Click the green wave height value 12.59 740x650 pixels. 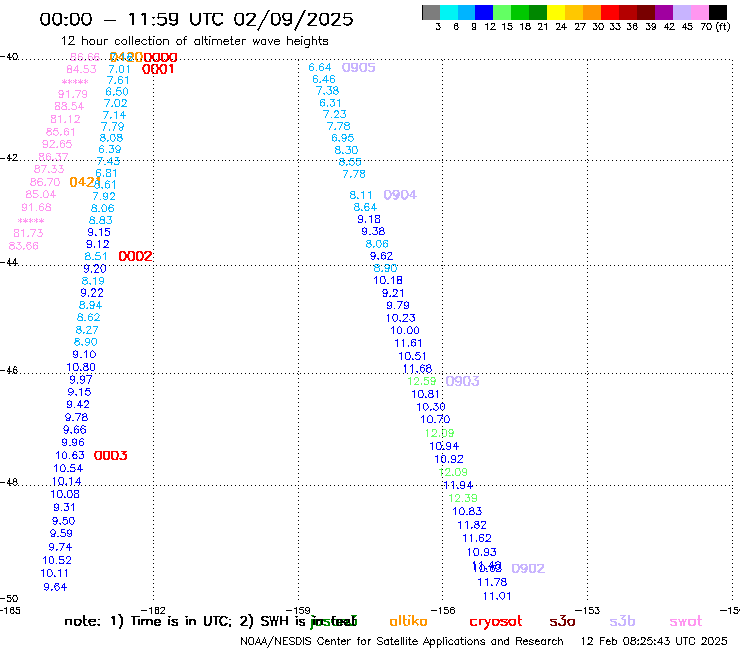[422, 381]
